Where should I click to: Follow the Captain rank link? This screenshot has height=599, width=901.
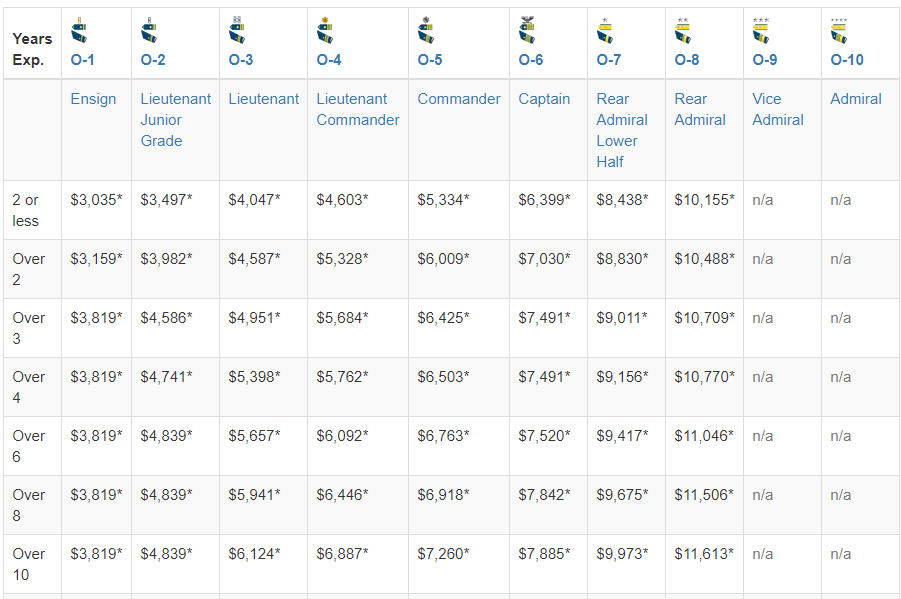tap(544, 99)
